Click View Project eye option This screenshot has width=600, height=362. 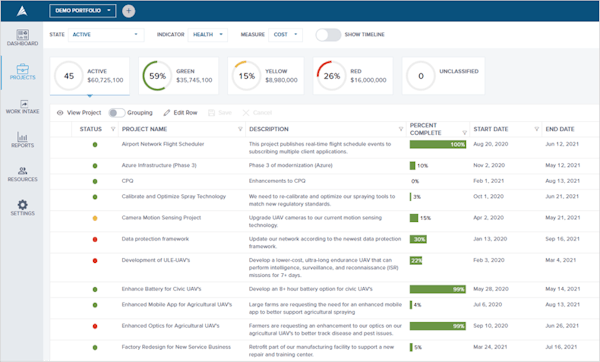(79, 113)
